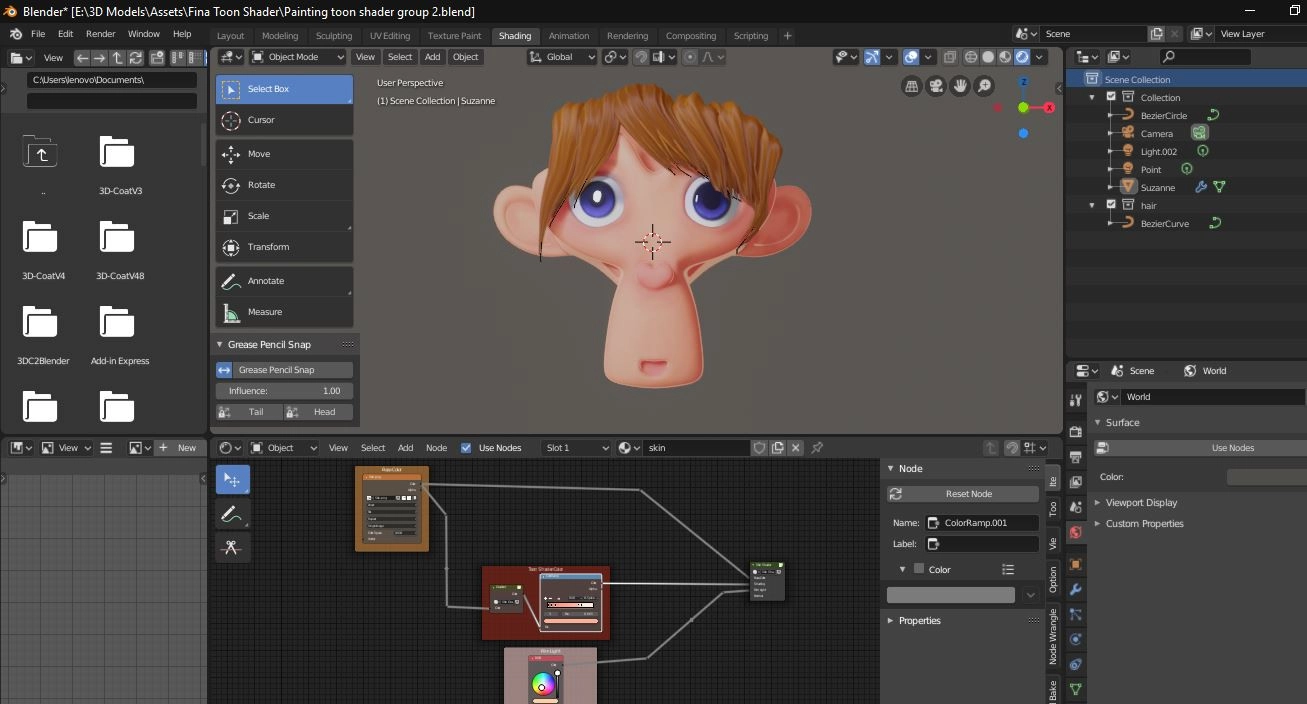Click the node Name field ColorRamp.001
Screen dimensions: 1307x704
982,522
